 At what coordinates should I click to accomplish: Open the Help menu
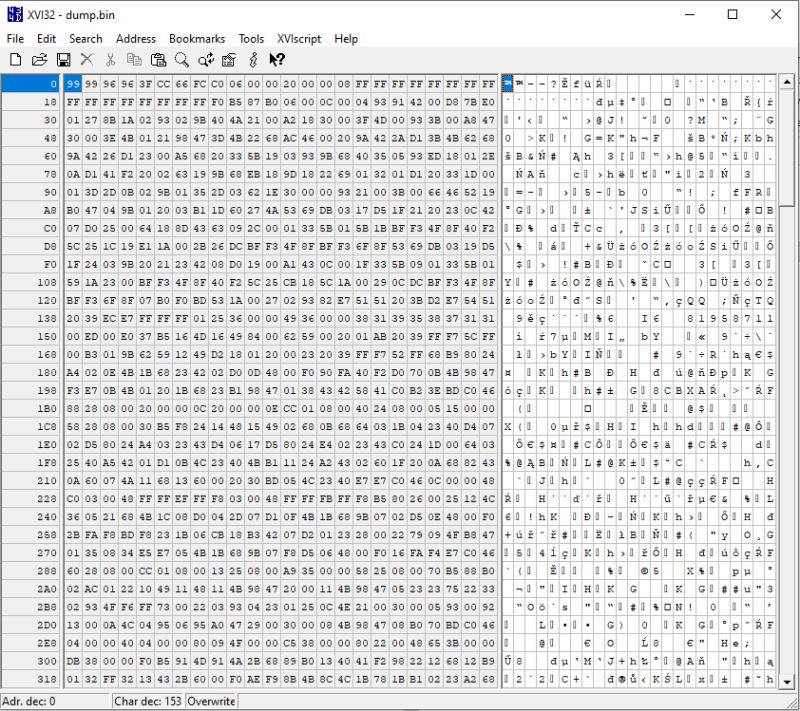(346, 39)
